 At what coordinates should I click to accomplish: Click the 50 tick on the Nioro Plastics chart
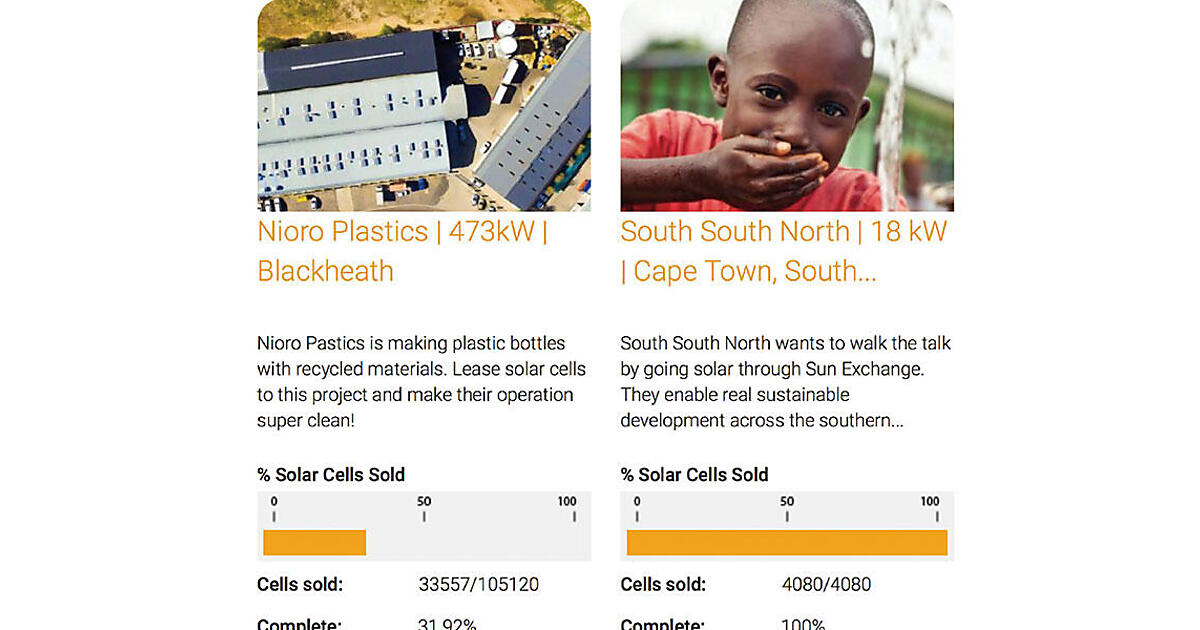[x=424, y=509]
